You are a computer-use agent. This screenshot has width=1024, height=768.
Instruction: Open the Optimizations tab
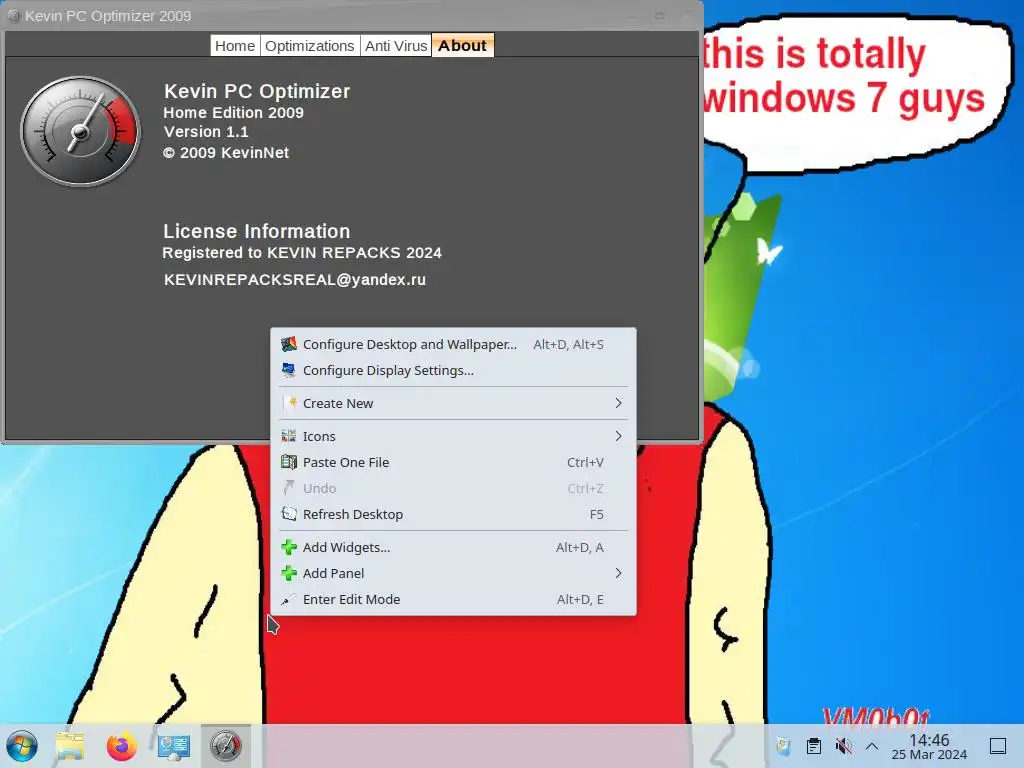tap(310, 46)
